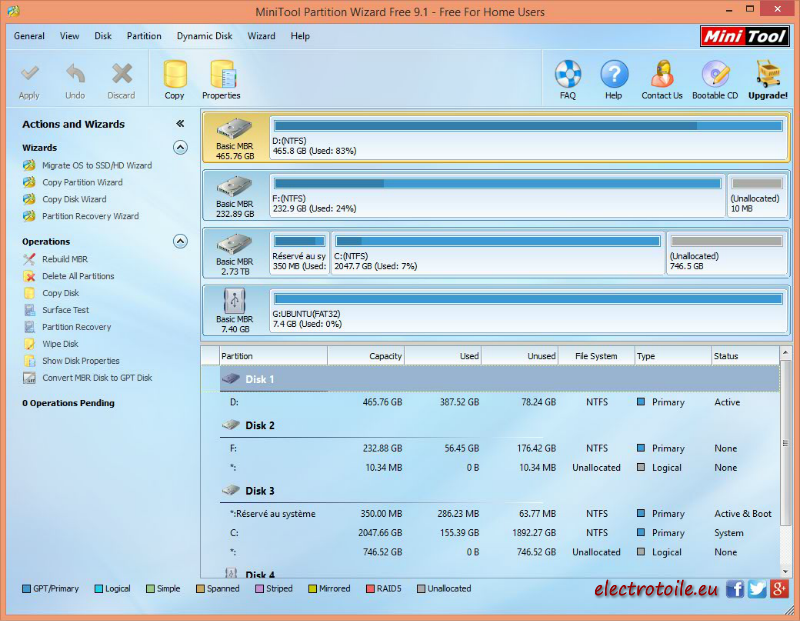Viewport: 800px width, 624px height.
Task: Open the Properties toolbar icon
Action: point(222,74)
